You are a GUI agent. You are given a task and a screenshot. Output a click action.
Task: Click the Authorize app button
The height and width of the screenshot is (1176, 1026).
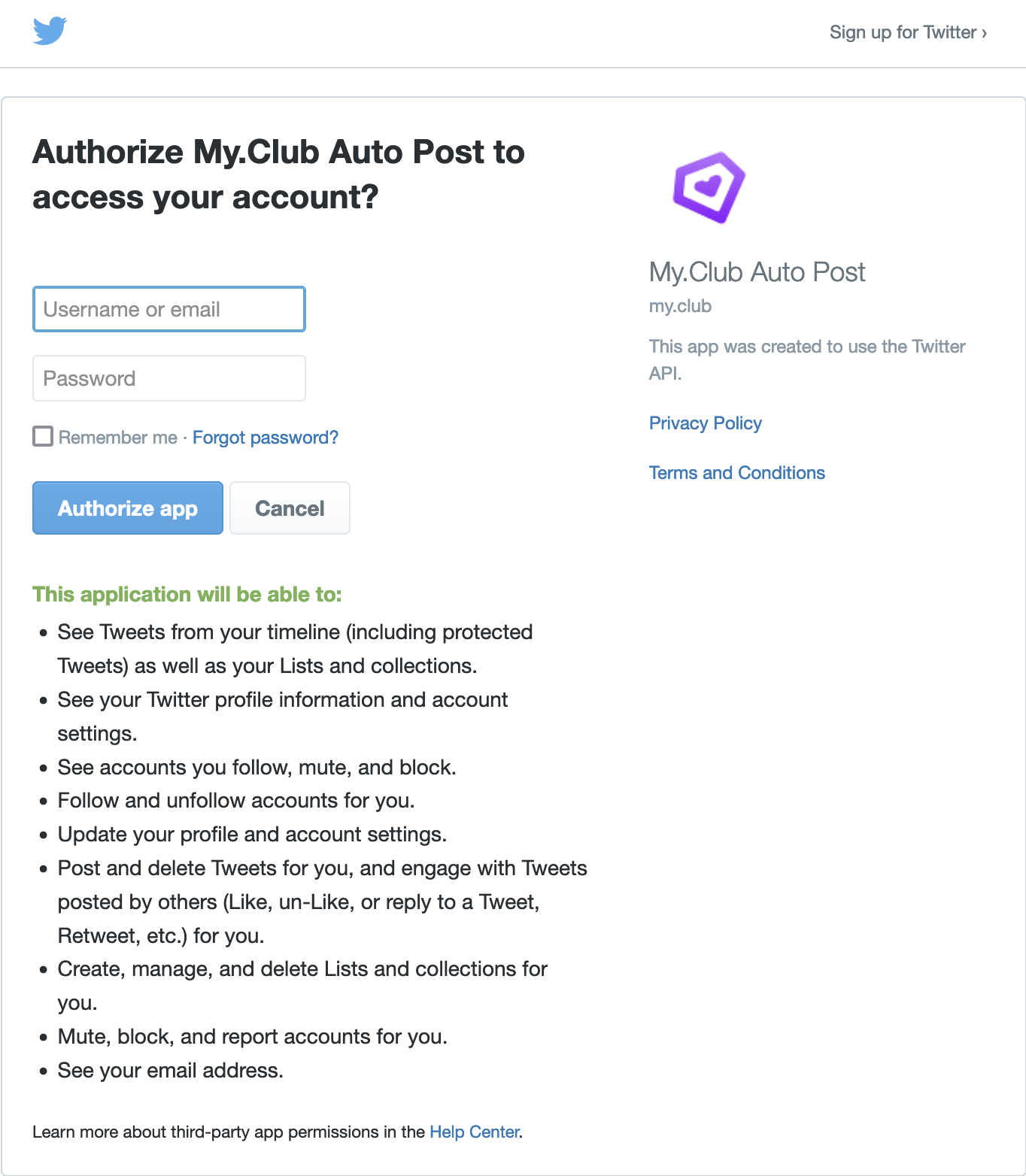click(128, 508)
